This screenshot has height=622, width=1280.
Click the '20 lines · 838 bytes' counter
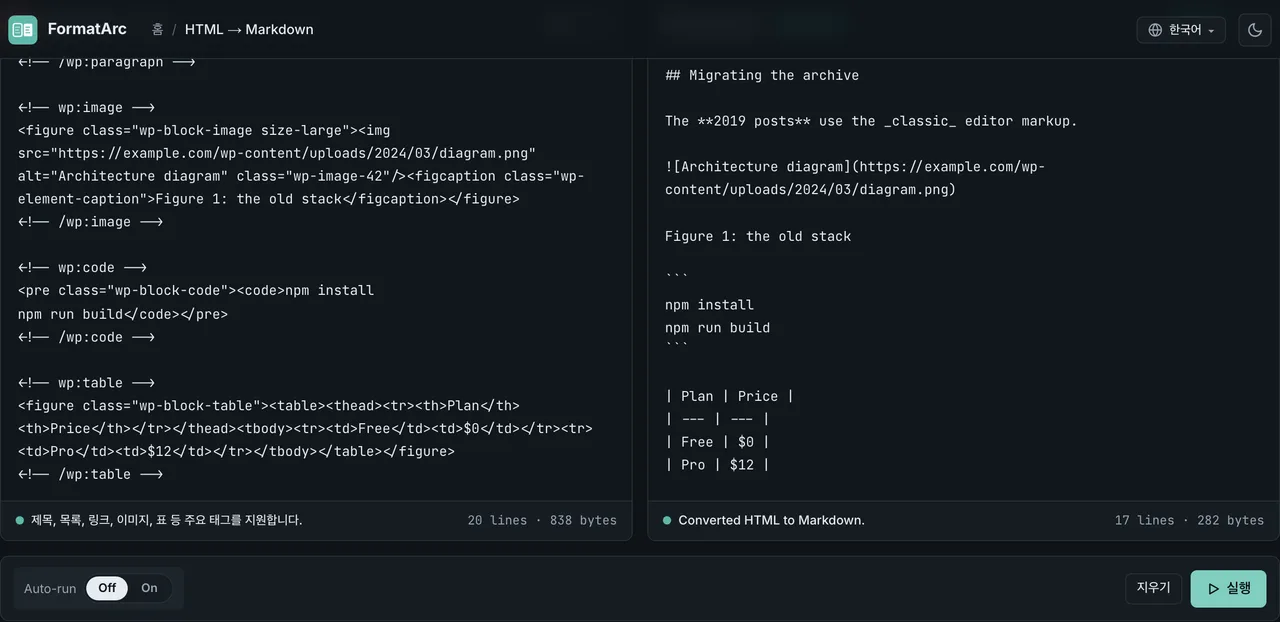(x=542, y=520)
